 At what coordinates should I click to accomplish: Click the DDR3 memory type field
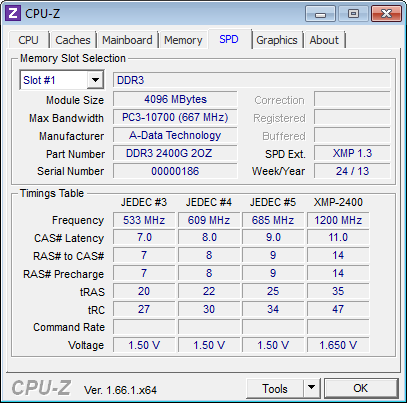pos(251,80)
